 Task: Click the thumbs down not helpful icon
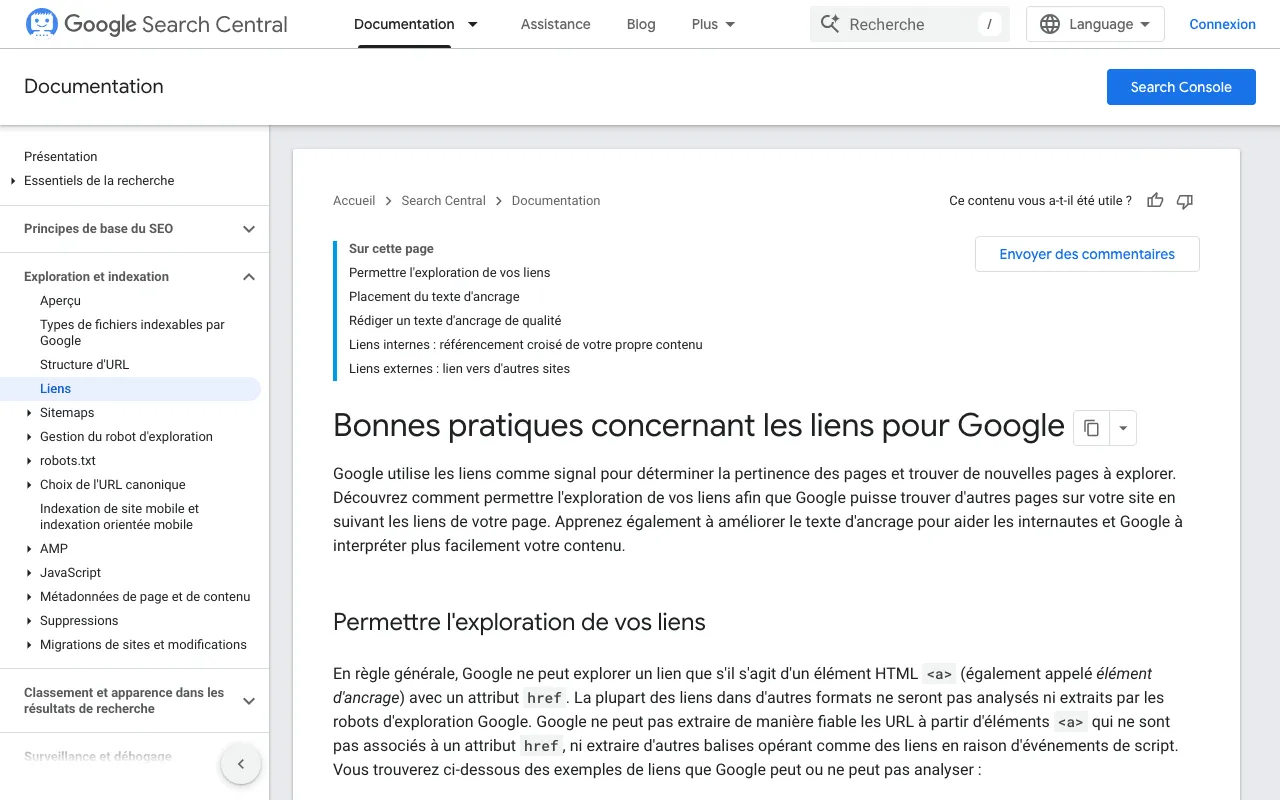point(1185,201)
